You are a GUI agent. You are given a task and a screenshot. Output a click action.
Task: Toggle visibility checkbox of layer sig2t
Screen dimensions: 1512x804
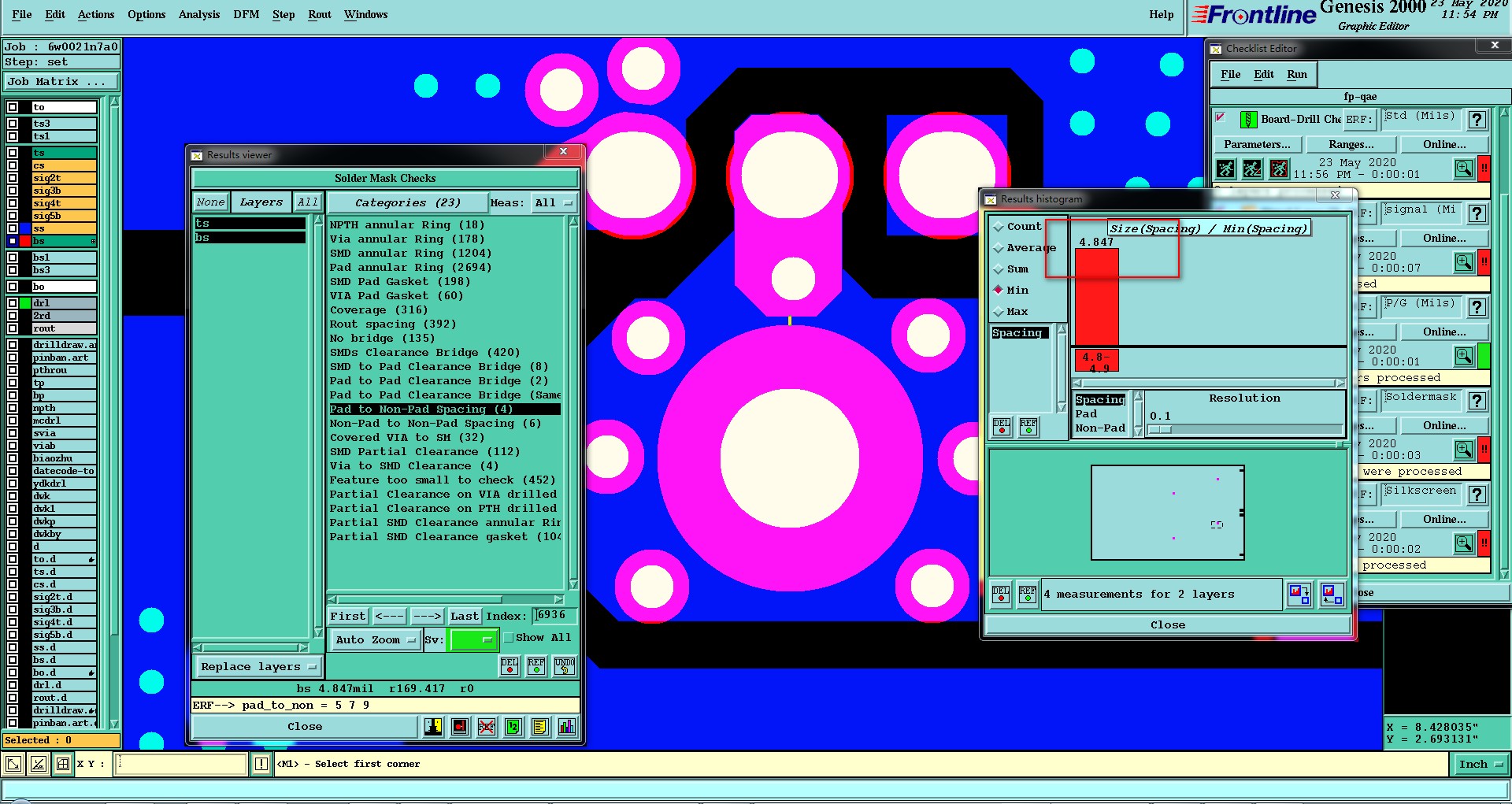(13, 178)
